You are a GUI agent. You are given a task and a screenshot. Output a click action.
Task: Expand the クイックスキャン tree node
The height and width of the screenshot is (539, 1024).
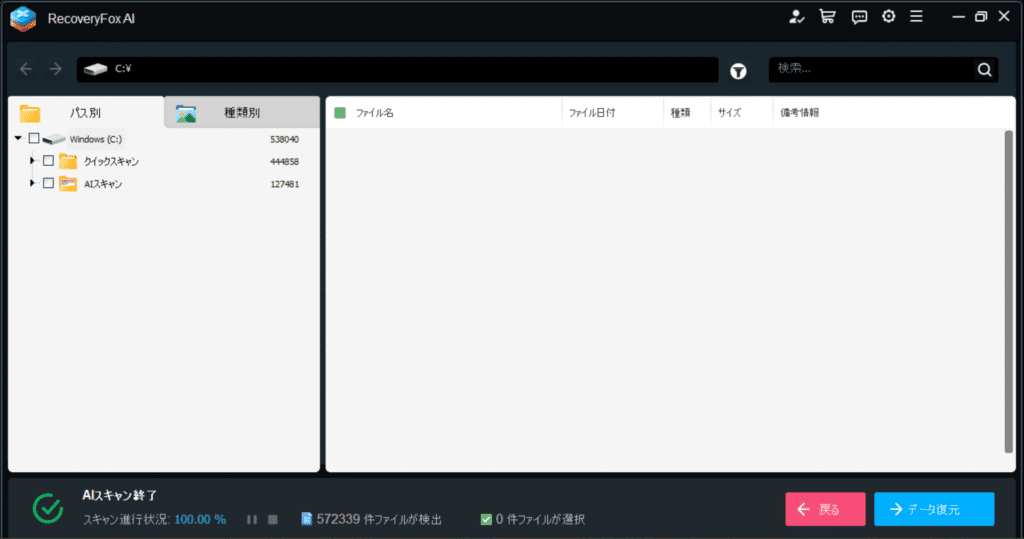[32, 161]
